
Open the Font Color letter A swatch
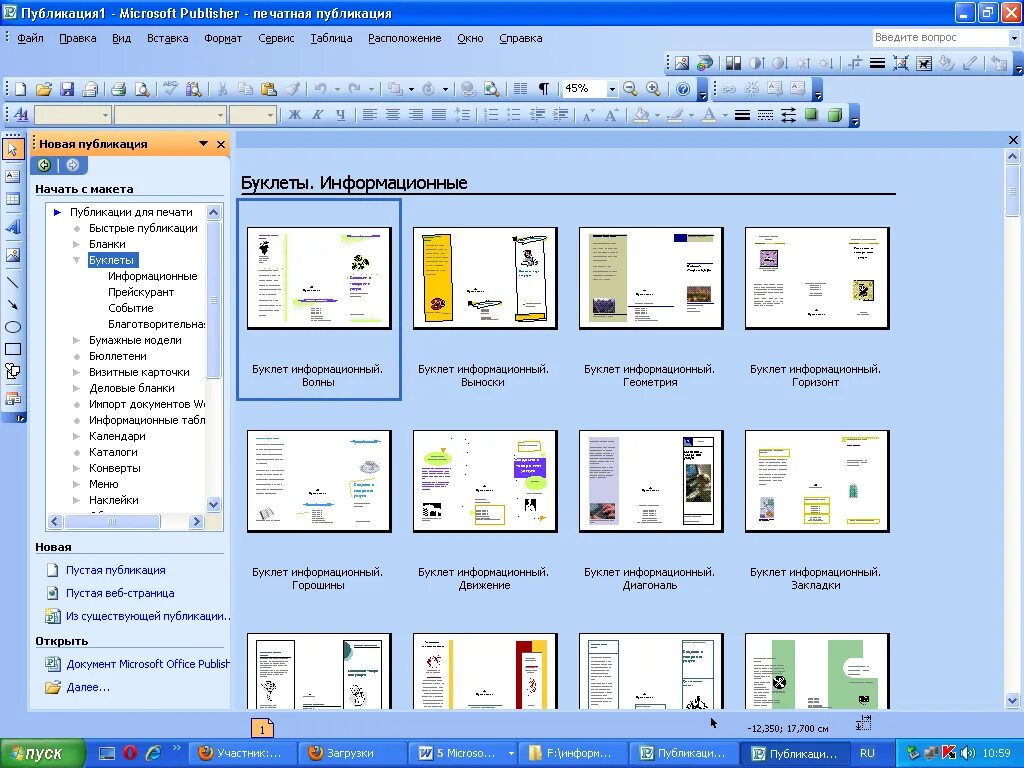[709, 115]
